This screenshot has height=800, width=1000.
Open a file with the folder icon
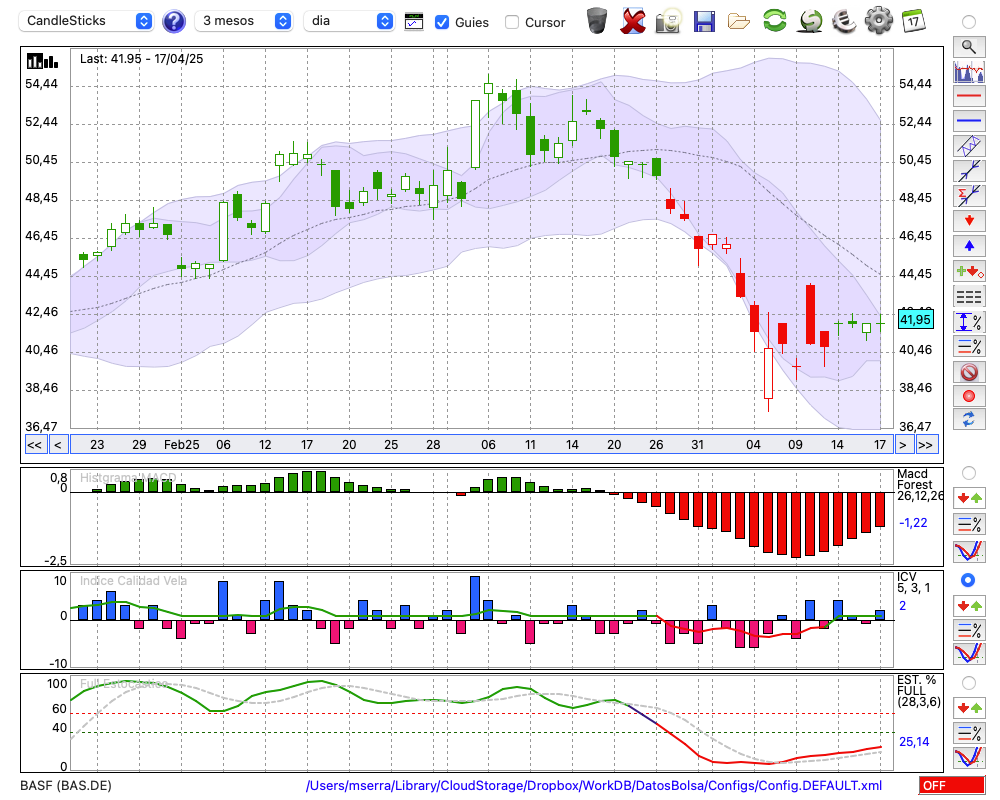[x=739, y=22]
